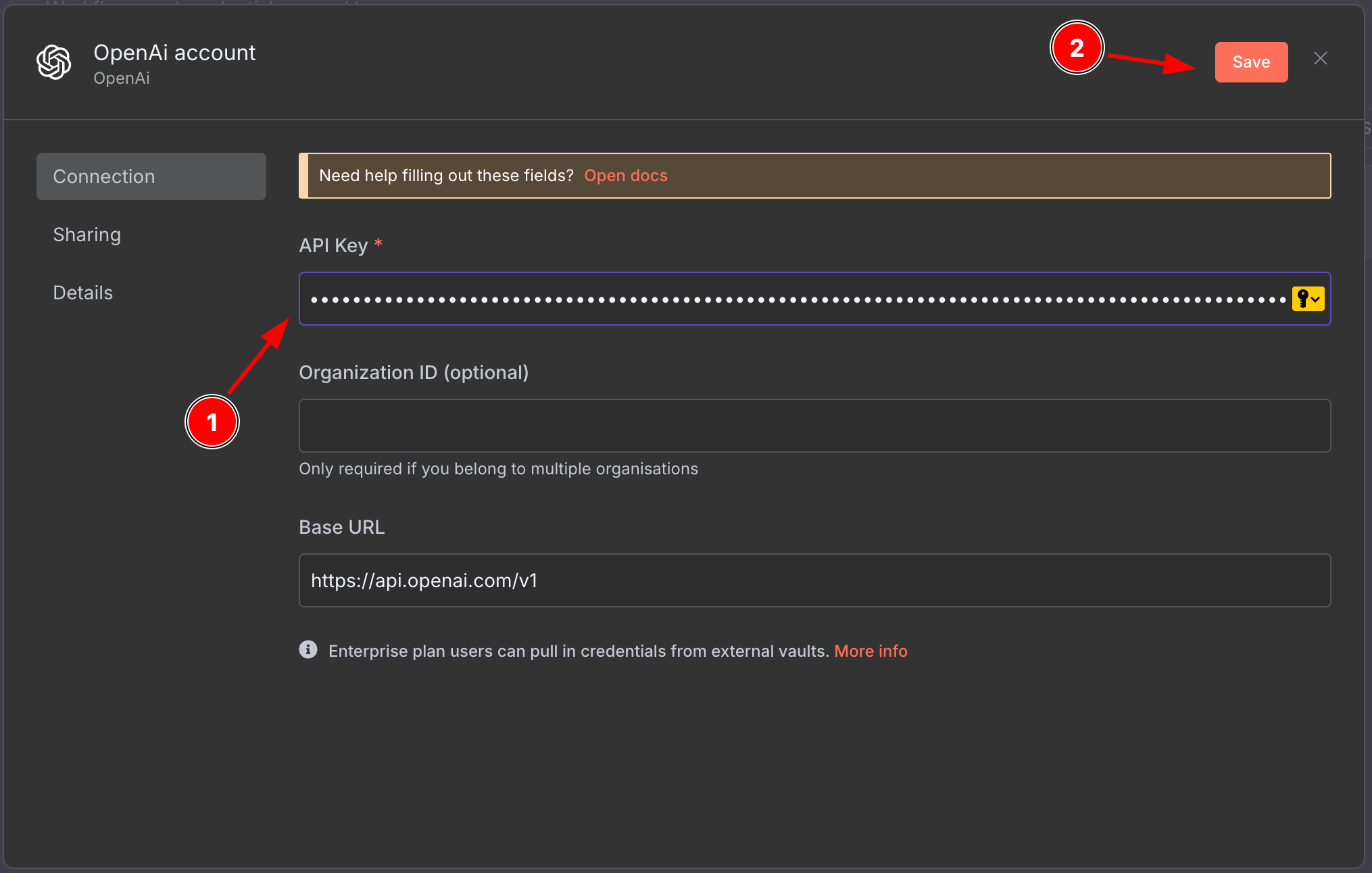Save the OpenAI credential
The width and height of the screenshot is (1372, 873).
pyautogui.click(x=1251, y=62)
